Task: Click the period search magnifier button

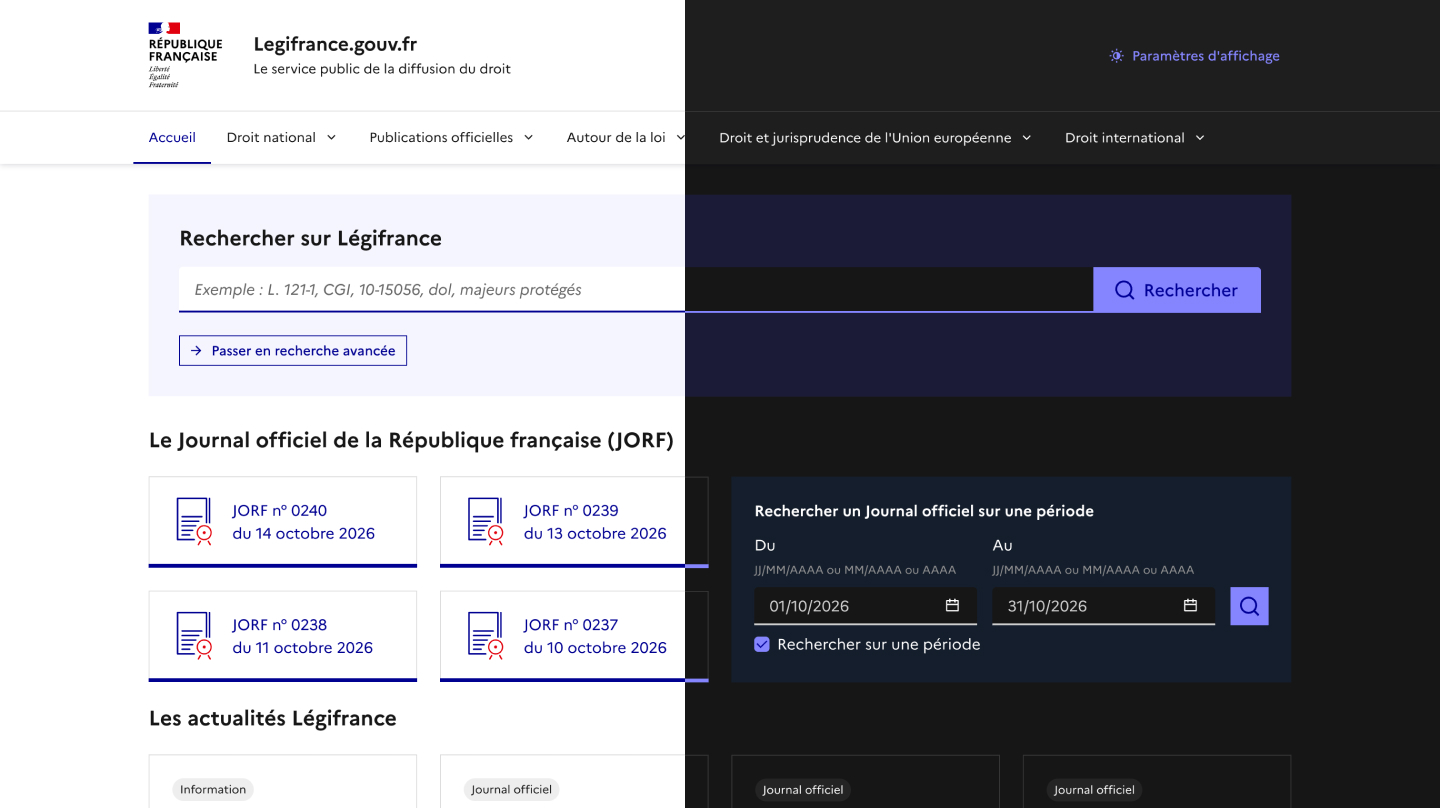Action: (x=1249, y=606)
